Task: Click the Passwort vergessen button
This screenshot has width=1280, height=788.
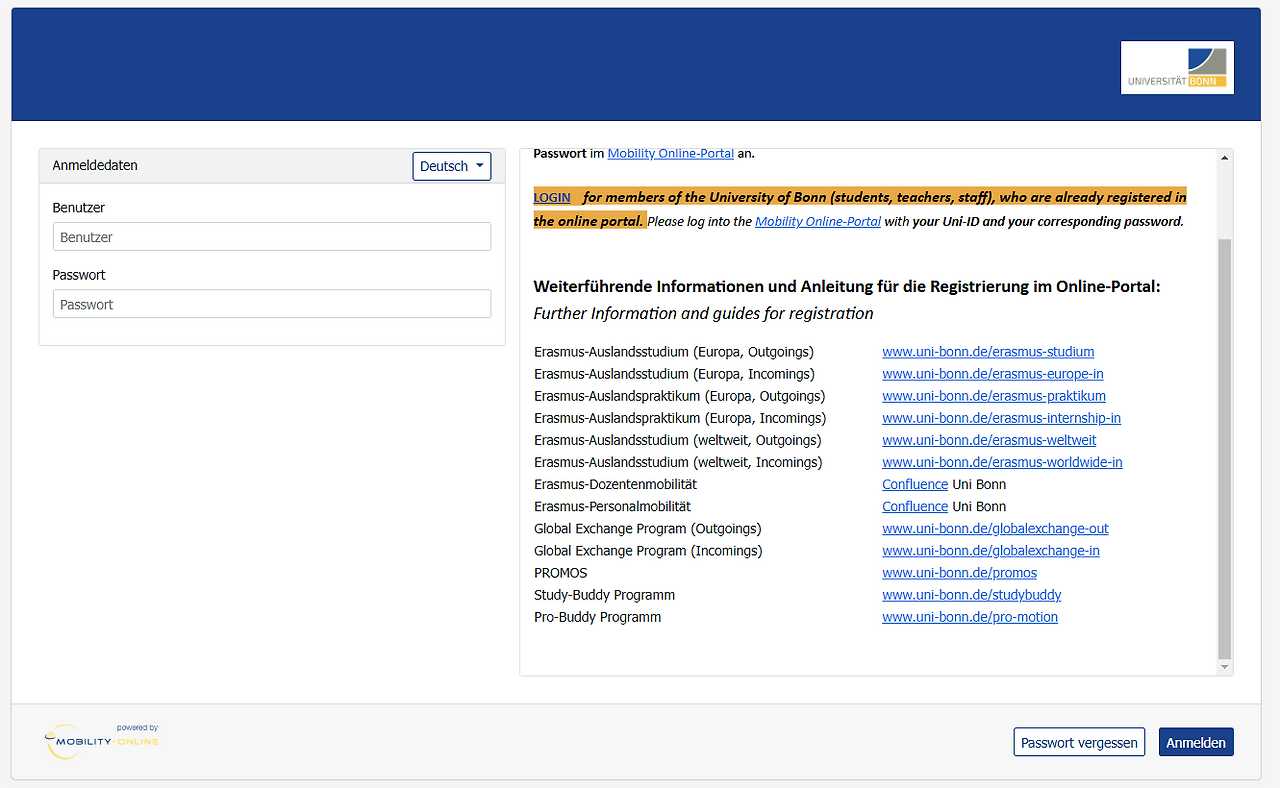Action: (1079, 742)
